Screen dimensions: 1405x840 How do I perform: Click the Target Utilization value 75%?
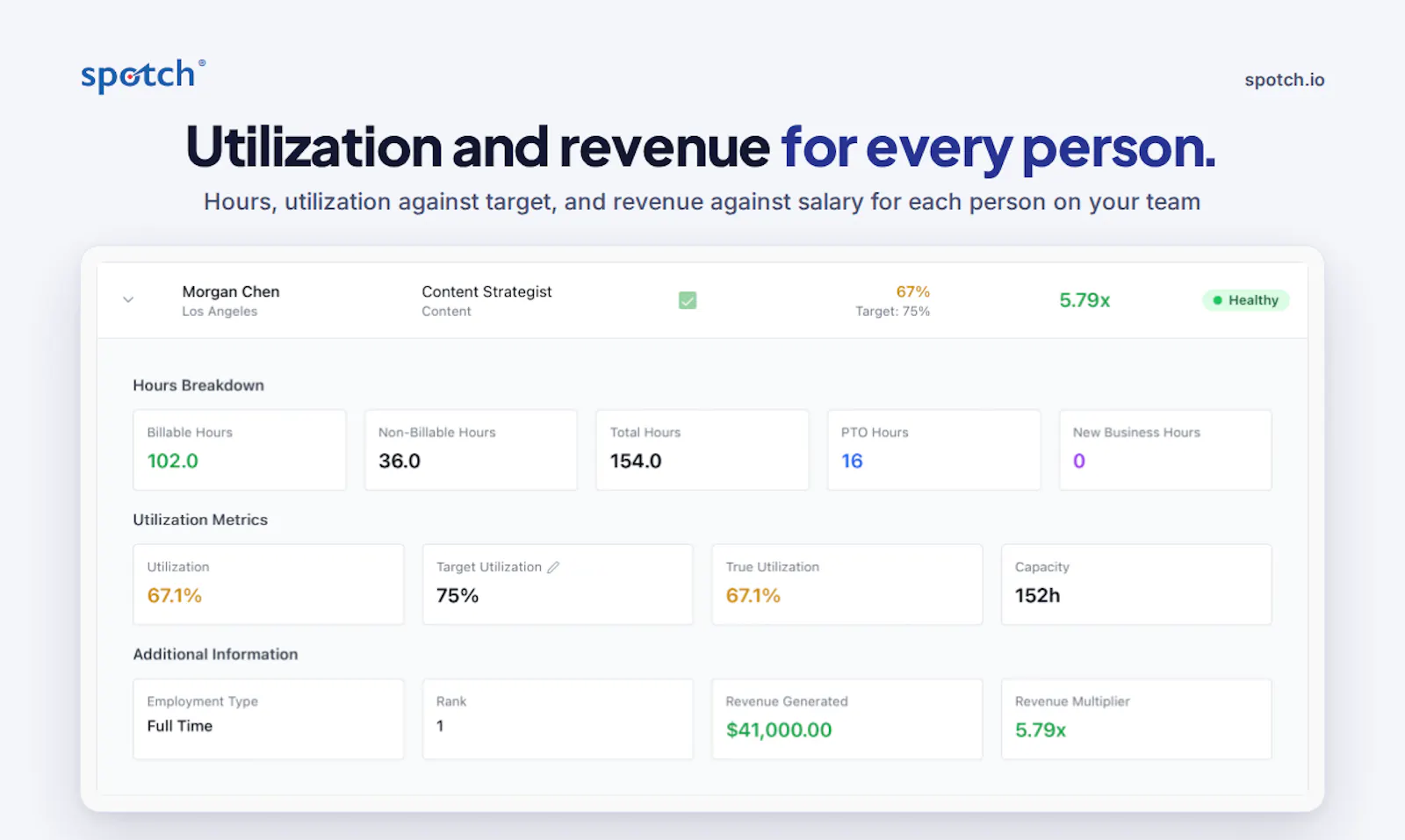[458, 595]
